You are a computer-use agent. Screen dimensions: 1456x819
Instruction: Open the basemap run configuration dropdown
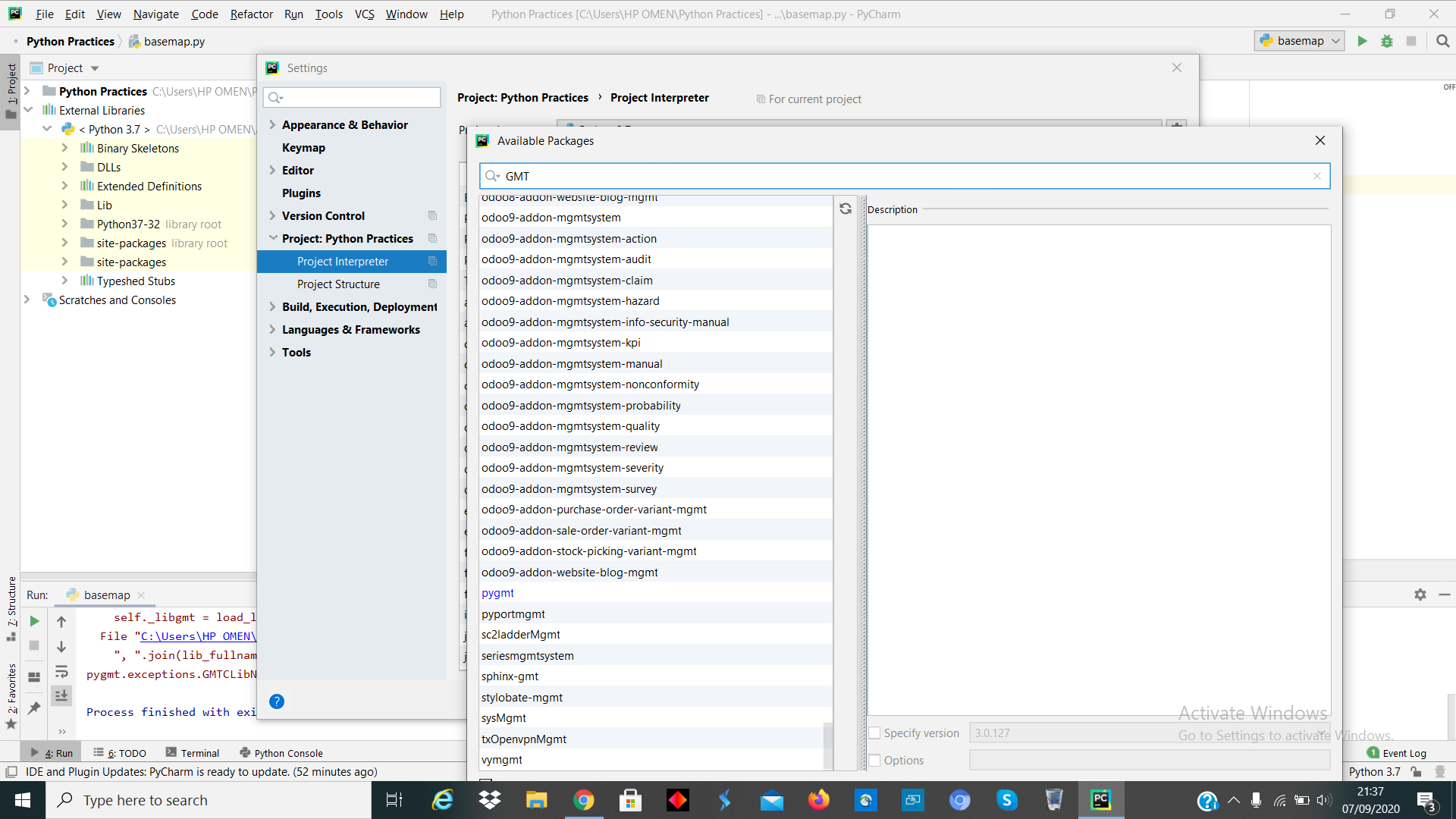[1298, 41]
